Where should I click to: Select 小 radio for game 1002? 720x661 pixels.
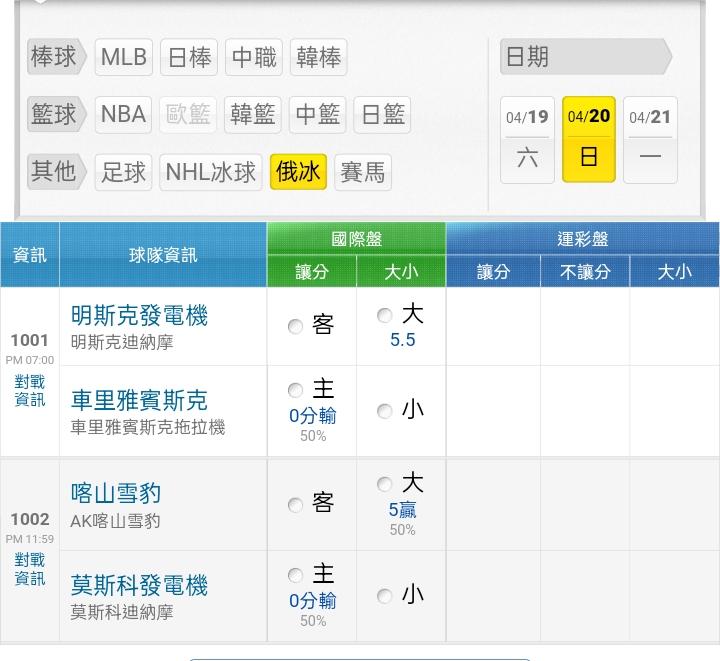pos(385,597)
